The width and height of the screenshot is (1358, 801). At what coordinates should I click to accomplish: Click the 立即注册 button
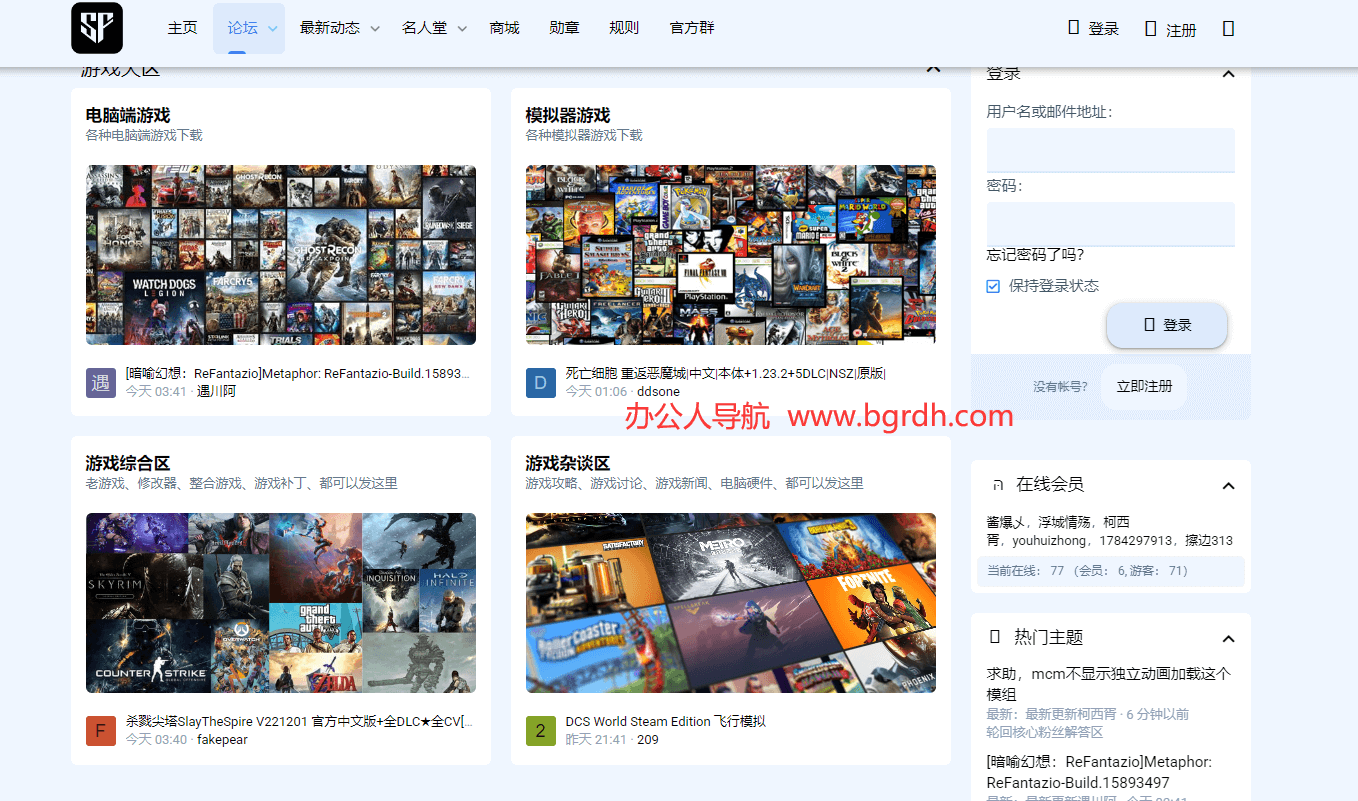point(1143,386)
